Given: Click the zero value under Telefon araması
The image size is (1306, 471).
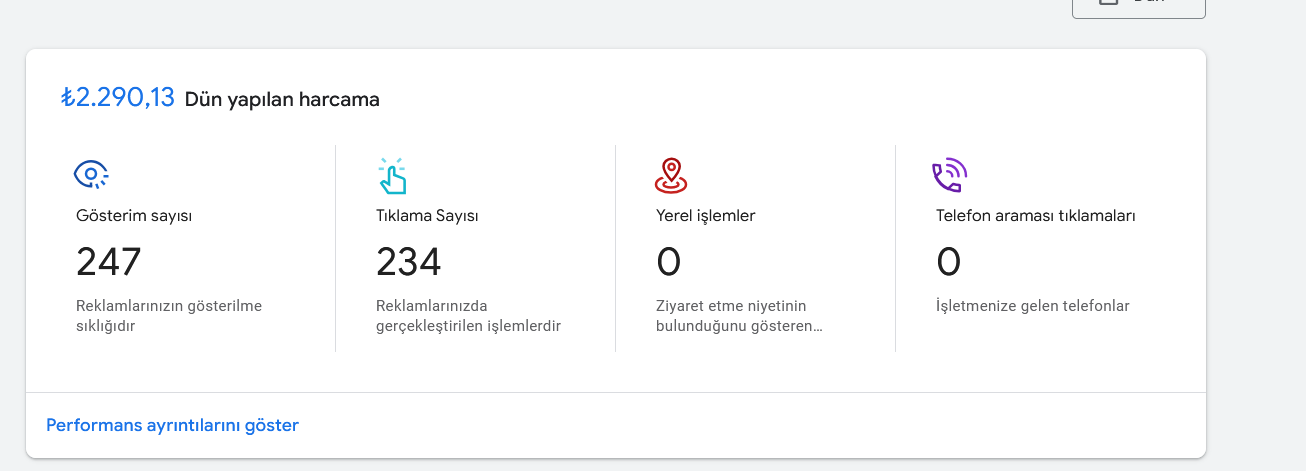Looking at the screenshot, I should click(x=949, y=262).
